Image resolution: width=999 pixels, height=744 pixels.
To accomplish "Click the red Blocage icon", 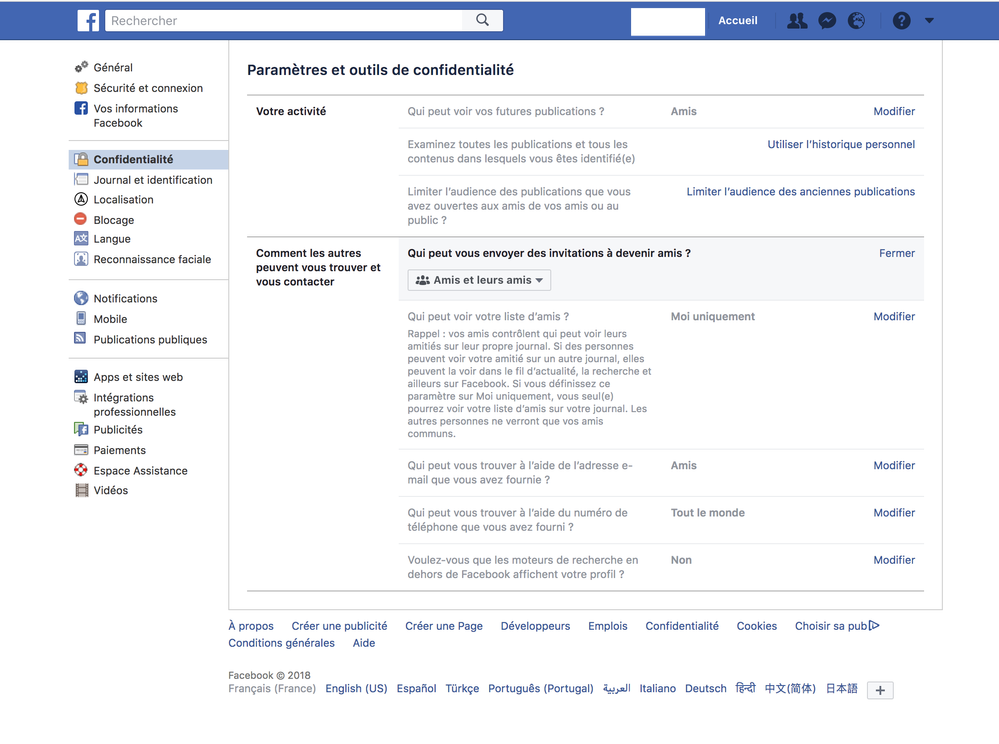I will (80, 219).
